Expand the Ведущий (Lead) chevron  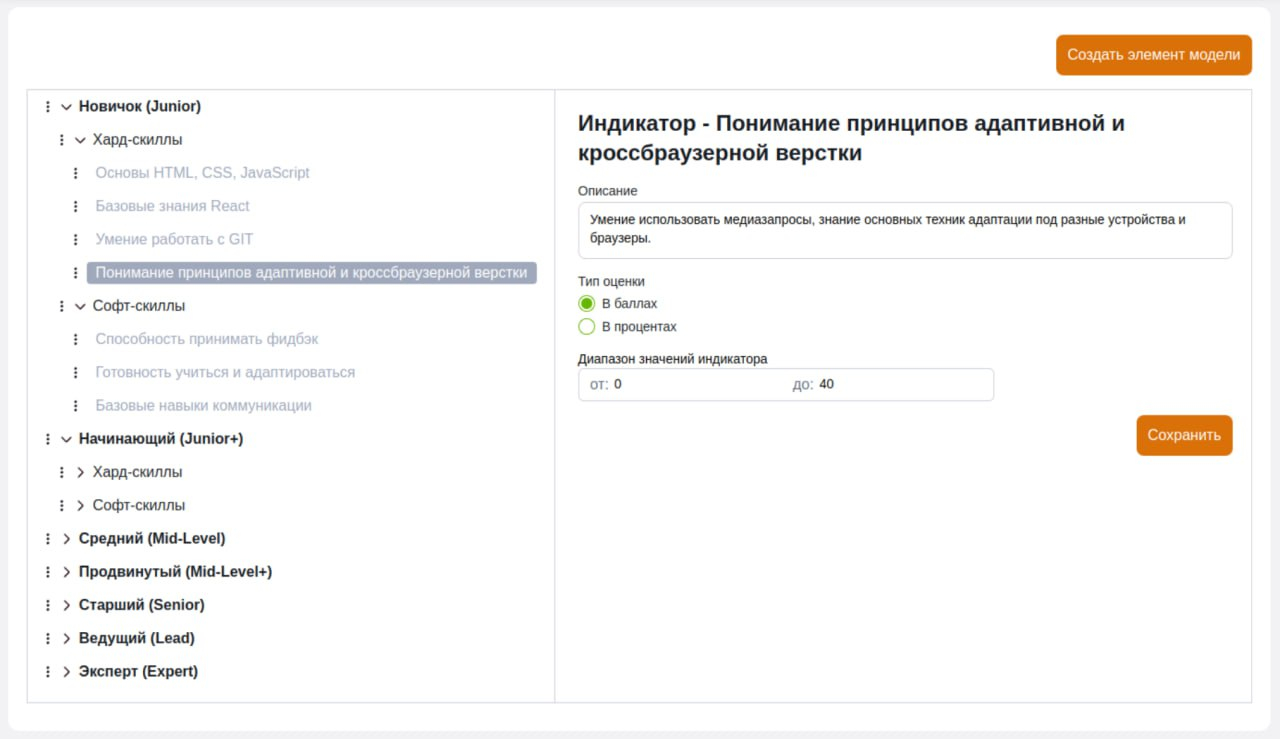pos(66,638)
